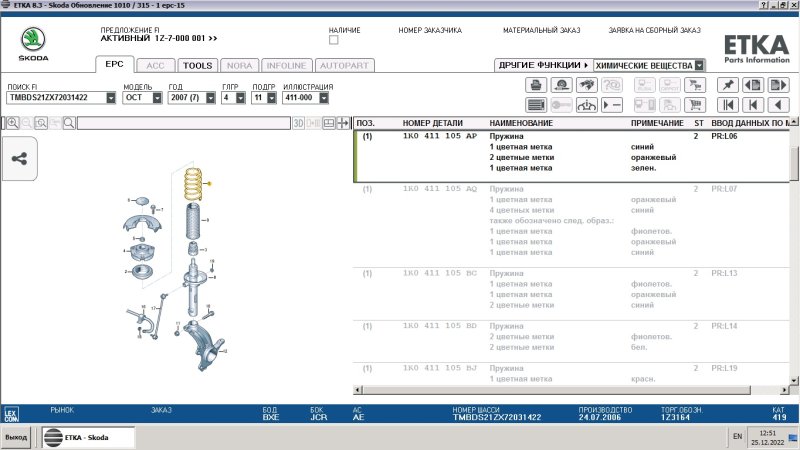
Task: Click the ПОЗ. column header
Action: (365, 123)
